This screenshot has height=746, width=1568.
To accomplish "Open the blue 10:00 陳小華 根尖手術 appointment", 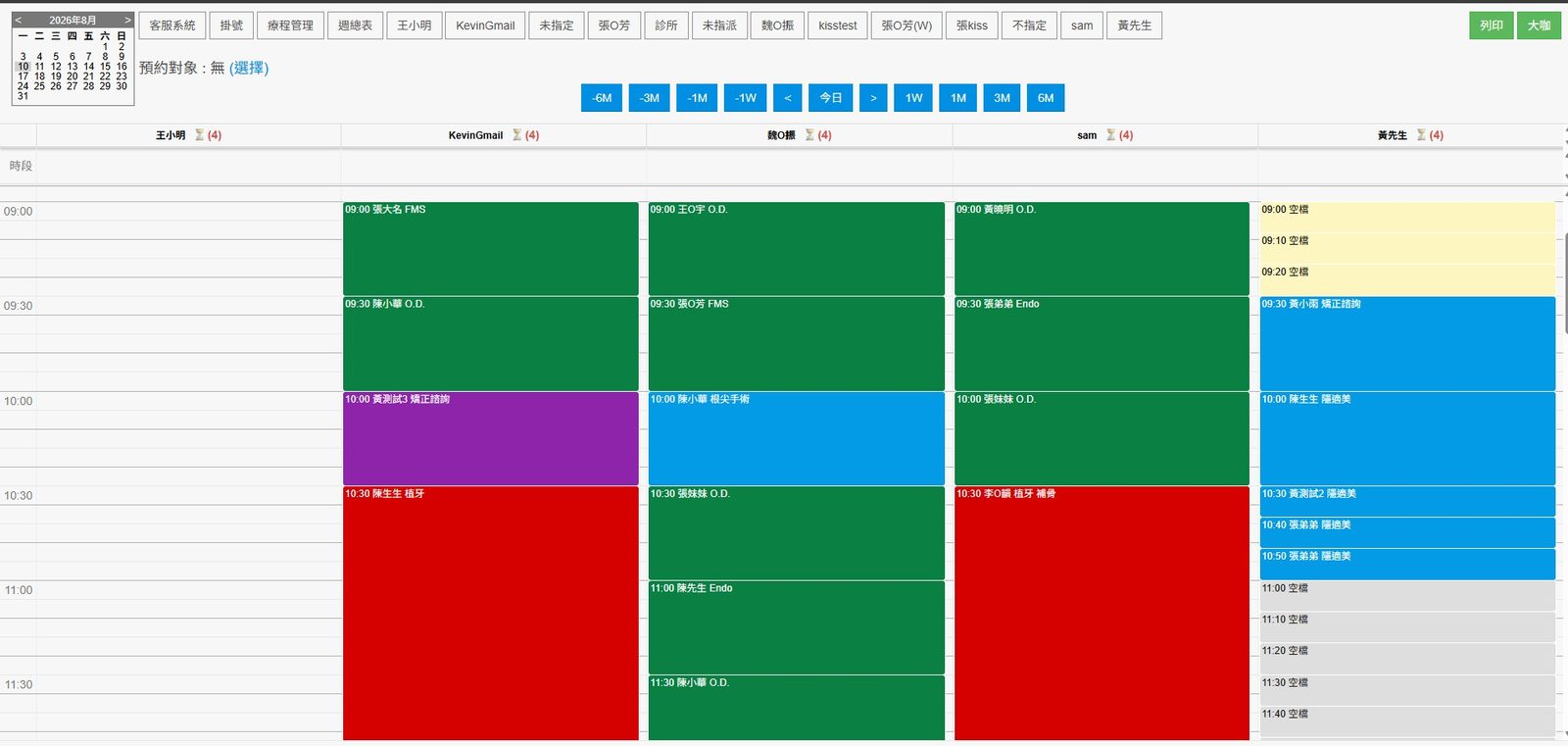I will pos(797,438).
